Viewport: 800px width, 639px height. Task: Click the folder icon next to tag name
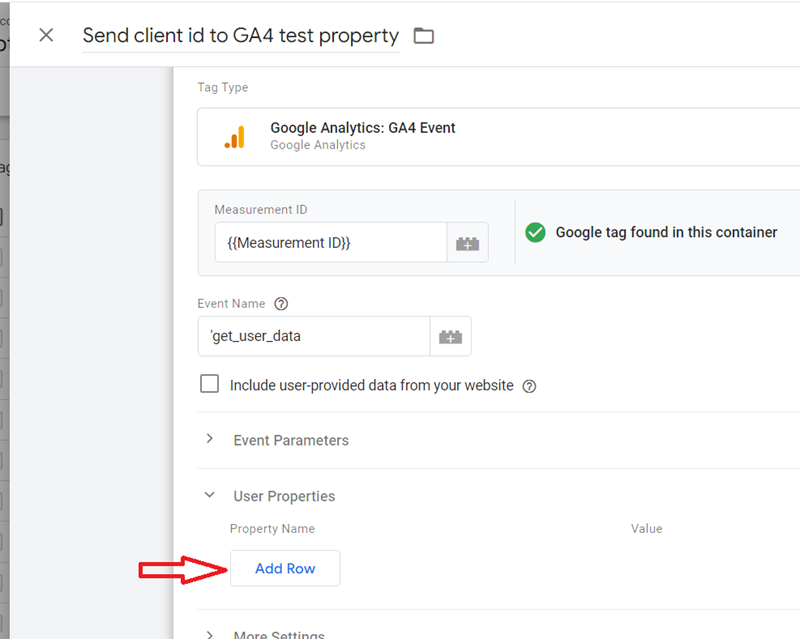[x=423, y=35]
